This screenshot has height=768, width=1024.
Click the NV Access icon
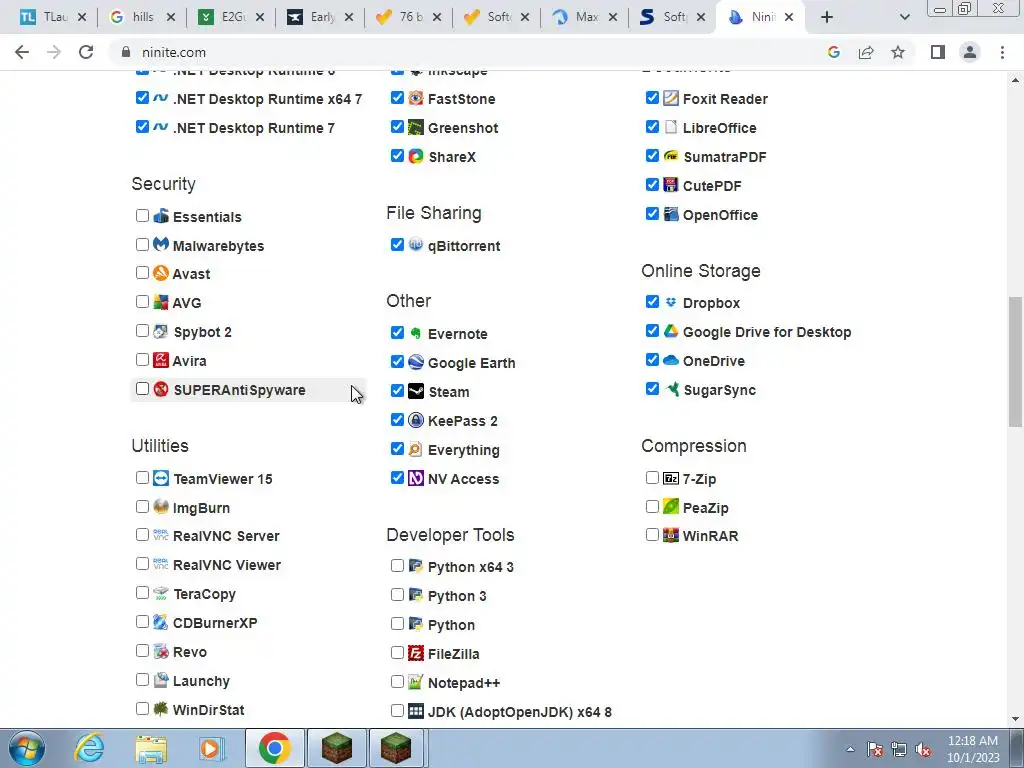click(x=416, y=478)
